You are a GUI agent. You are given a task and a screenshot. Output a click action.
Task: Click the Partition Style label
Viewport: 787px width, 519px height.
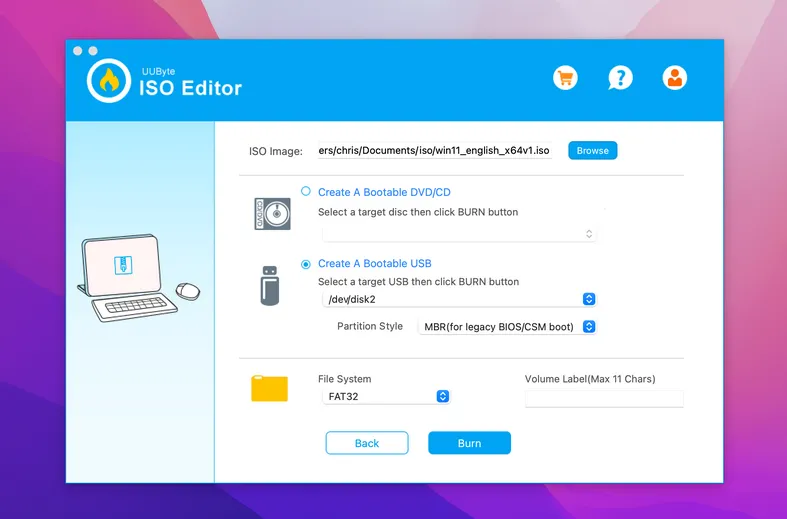(370, 326)
